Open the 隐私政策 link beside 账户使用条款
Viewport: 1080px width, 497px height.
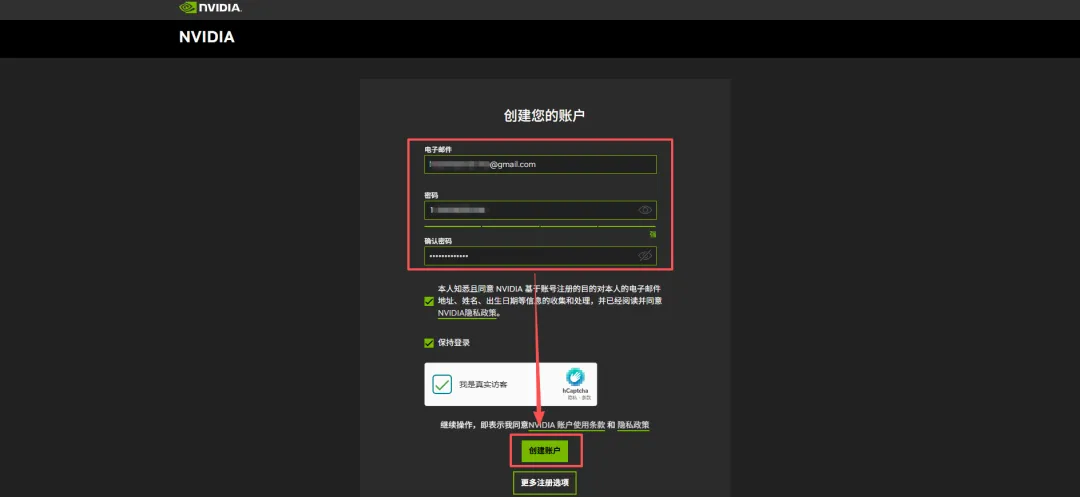(x=633, y=425)
